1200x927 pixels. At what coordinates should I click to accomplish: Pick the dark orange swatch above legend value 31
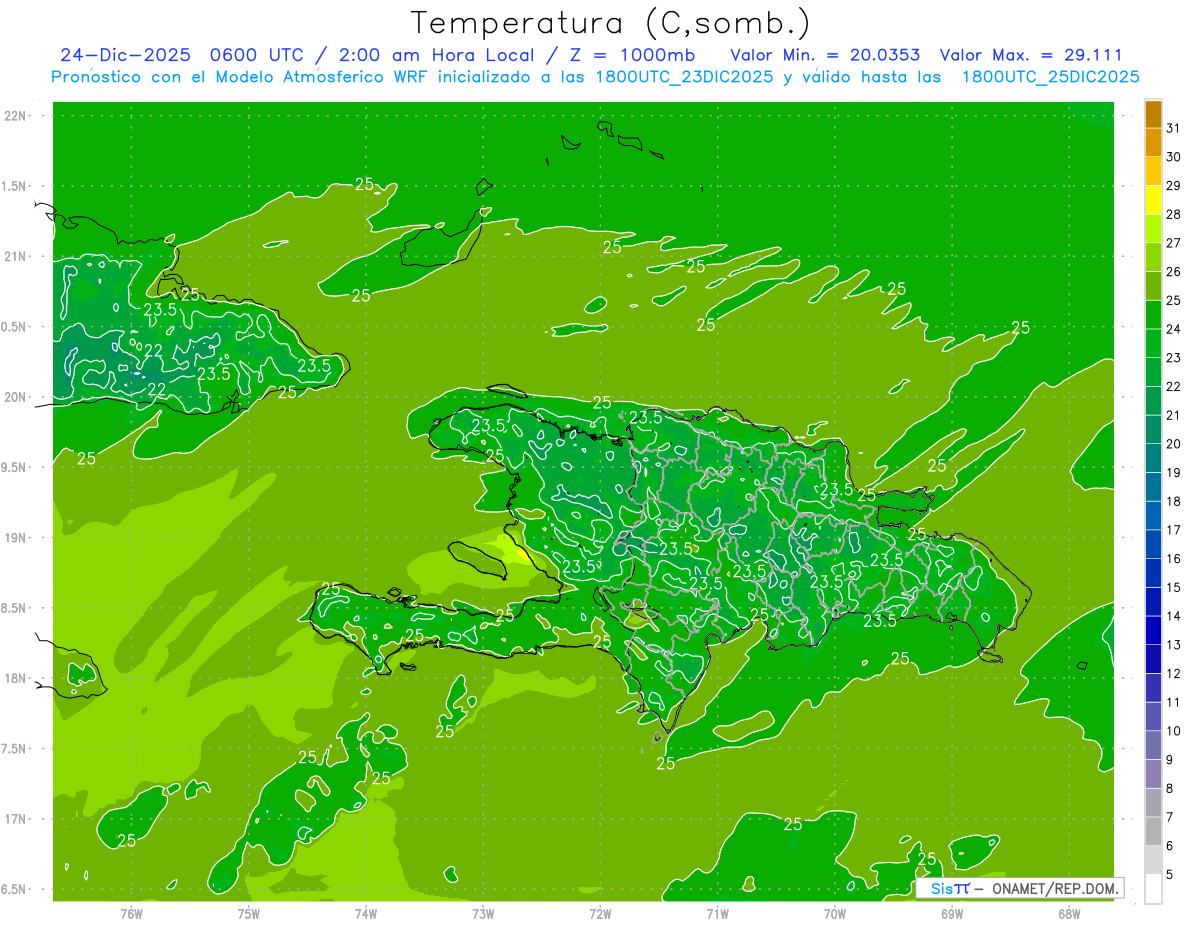[1153, 114]
